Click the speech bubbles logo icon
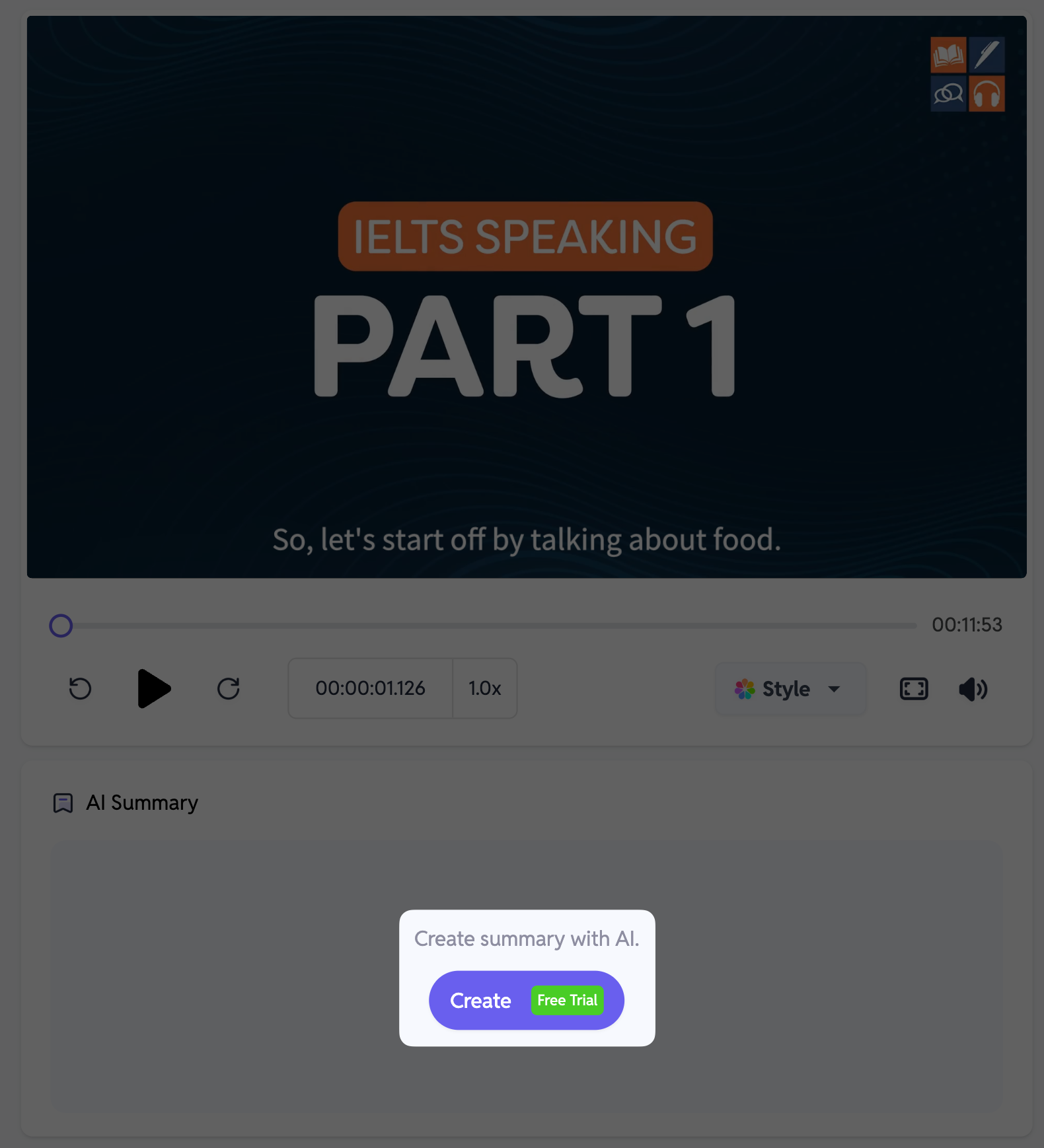The width and height of the screenshot is (1044, 1148). click(x=948, y=94)
